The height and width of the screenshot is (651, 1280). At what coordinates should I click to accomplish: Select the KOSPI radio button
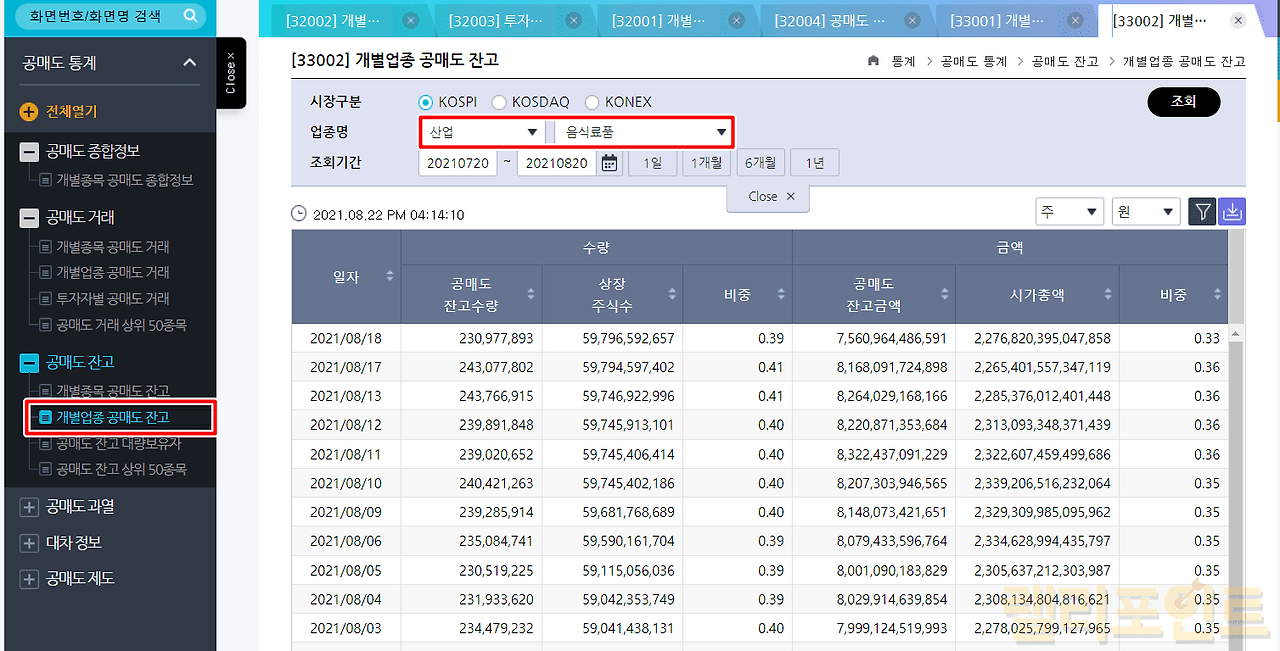426,102
